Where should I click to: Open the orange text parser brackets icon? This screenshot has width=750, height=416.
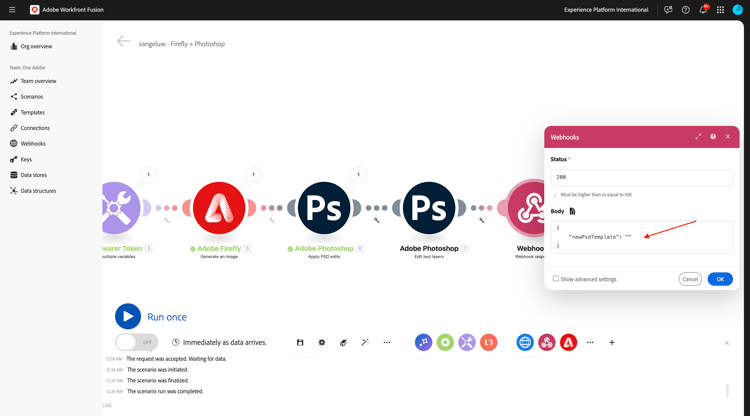coord(489,342)
